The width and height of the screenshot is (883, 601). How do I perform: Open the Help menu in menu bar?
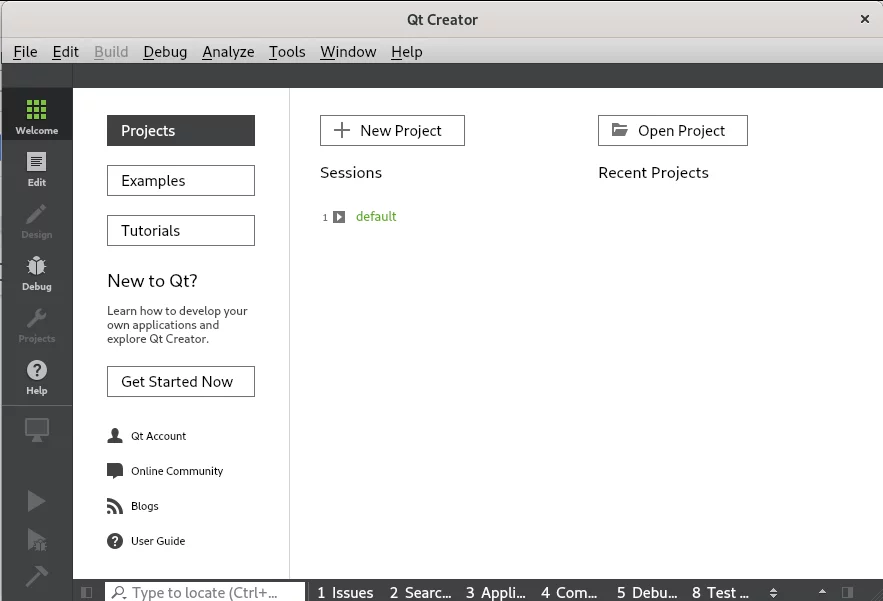click(407, 52)
